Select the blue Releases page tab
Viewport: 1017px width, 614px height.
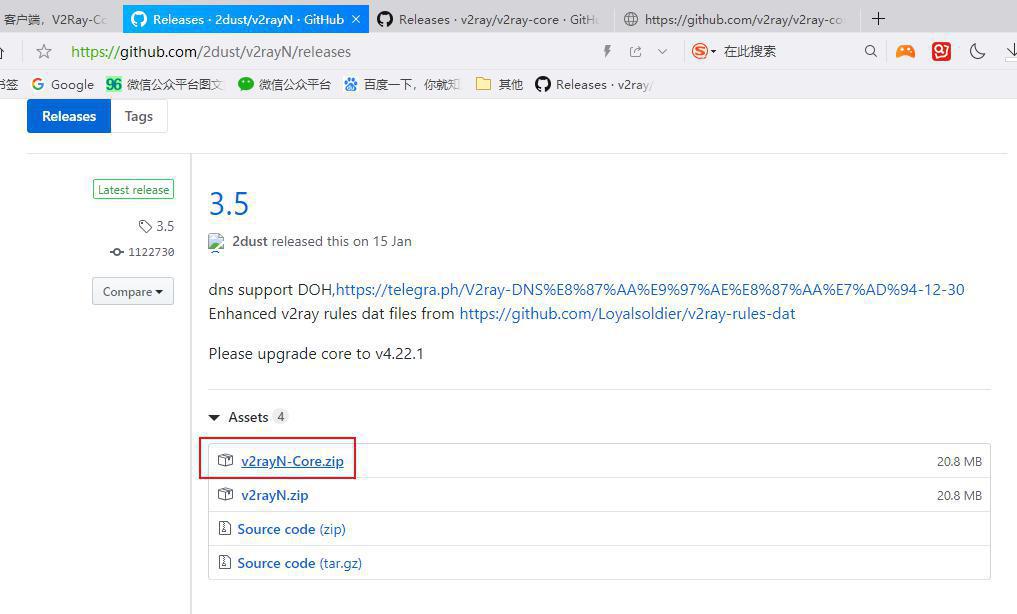pyautogui.click(x=69, y=116)
